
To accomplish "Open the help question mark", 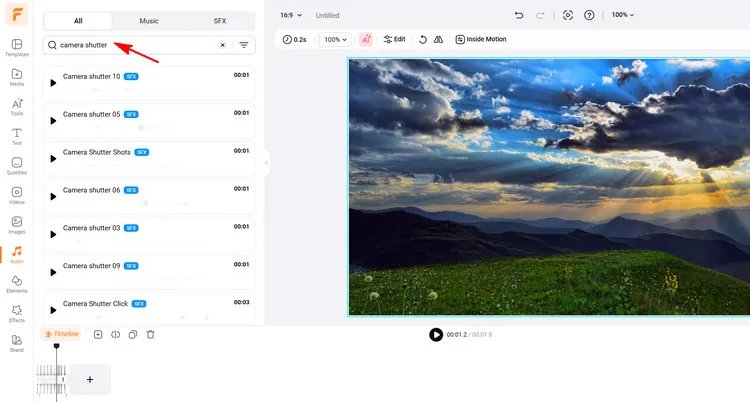I will click(x=589, y=15).
